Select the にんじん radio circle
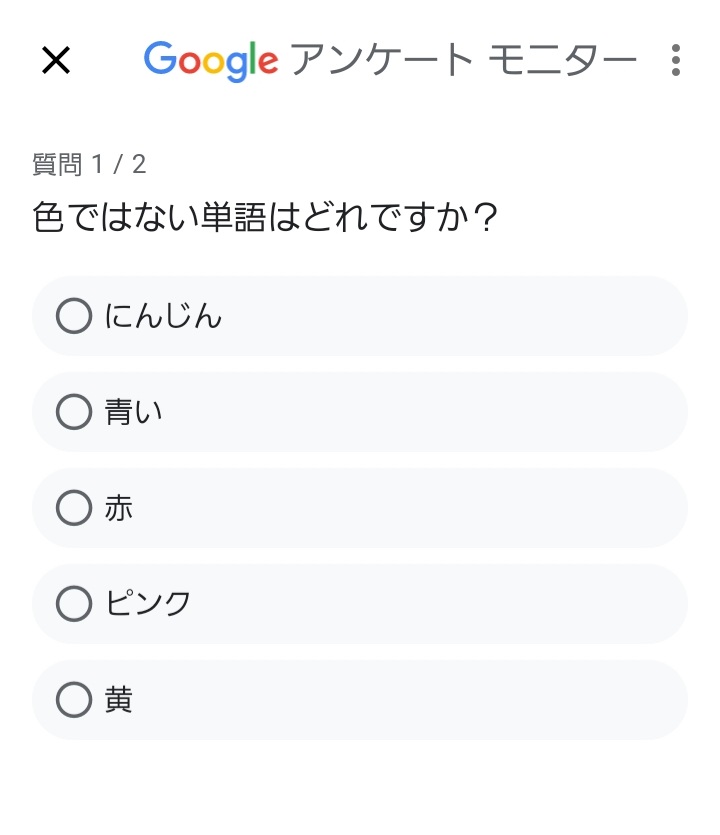The height and width of the screenshot is (835, 720). (x=74, y=316)
